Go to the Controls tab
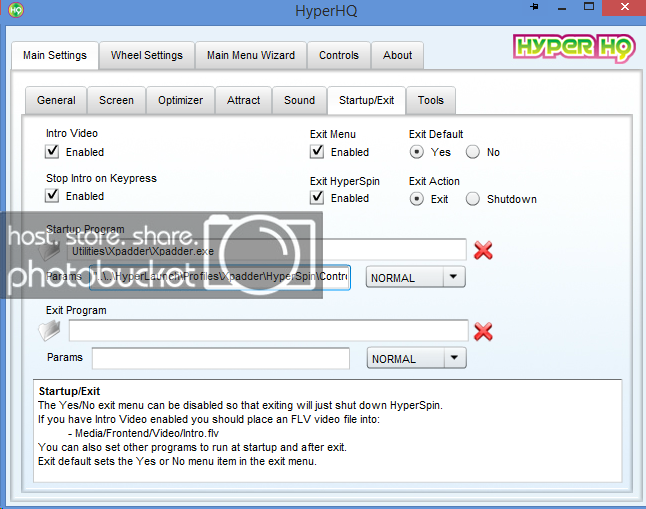Screen dimensions: 646x509 pyautogui.click(x=339, y=55)
